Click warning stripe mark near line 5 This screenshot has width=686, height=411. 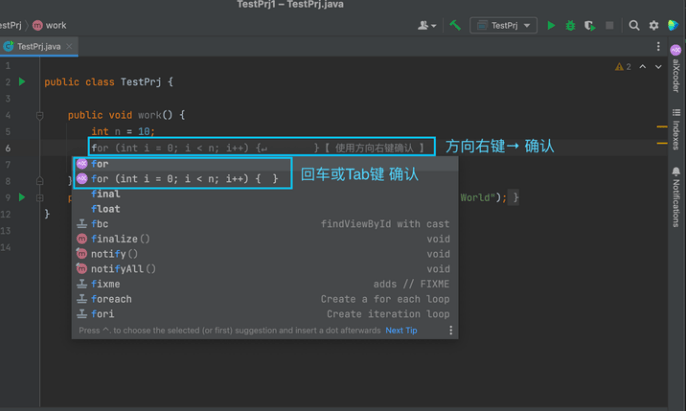[662, 127]
